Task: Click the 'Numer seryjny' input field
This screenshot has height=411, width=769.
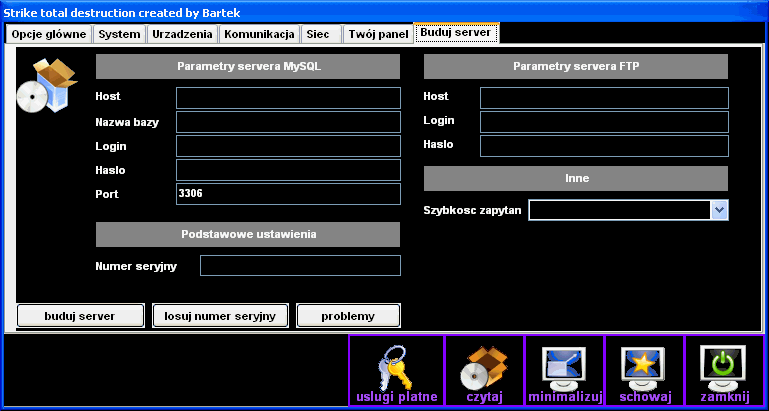Action: (300, 266)
